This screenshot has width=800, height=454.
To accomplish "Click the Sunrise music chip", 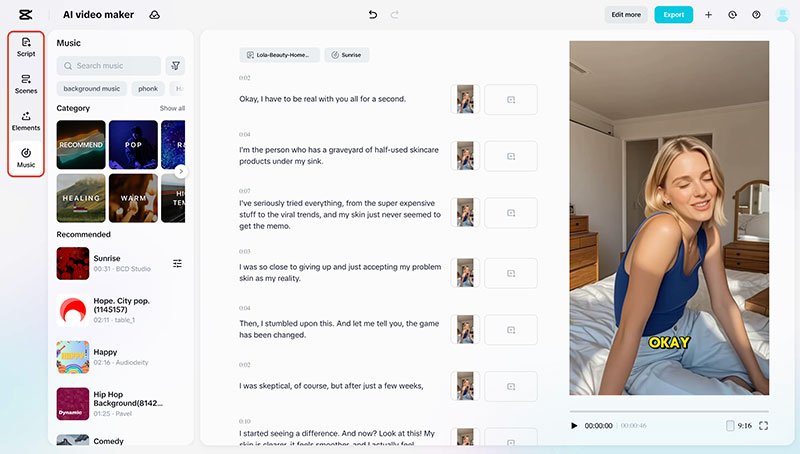I will click(347, 55).
